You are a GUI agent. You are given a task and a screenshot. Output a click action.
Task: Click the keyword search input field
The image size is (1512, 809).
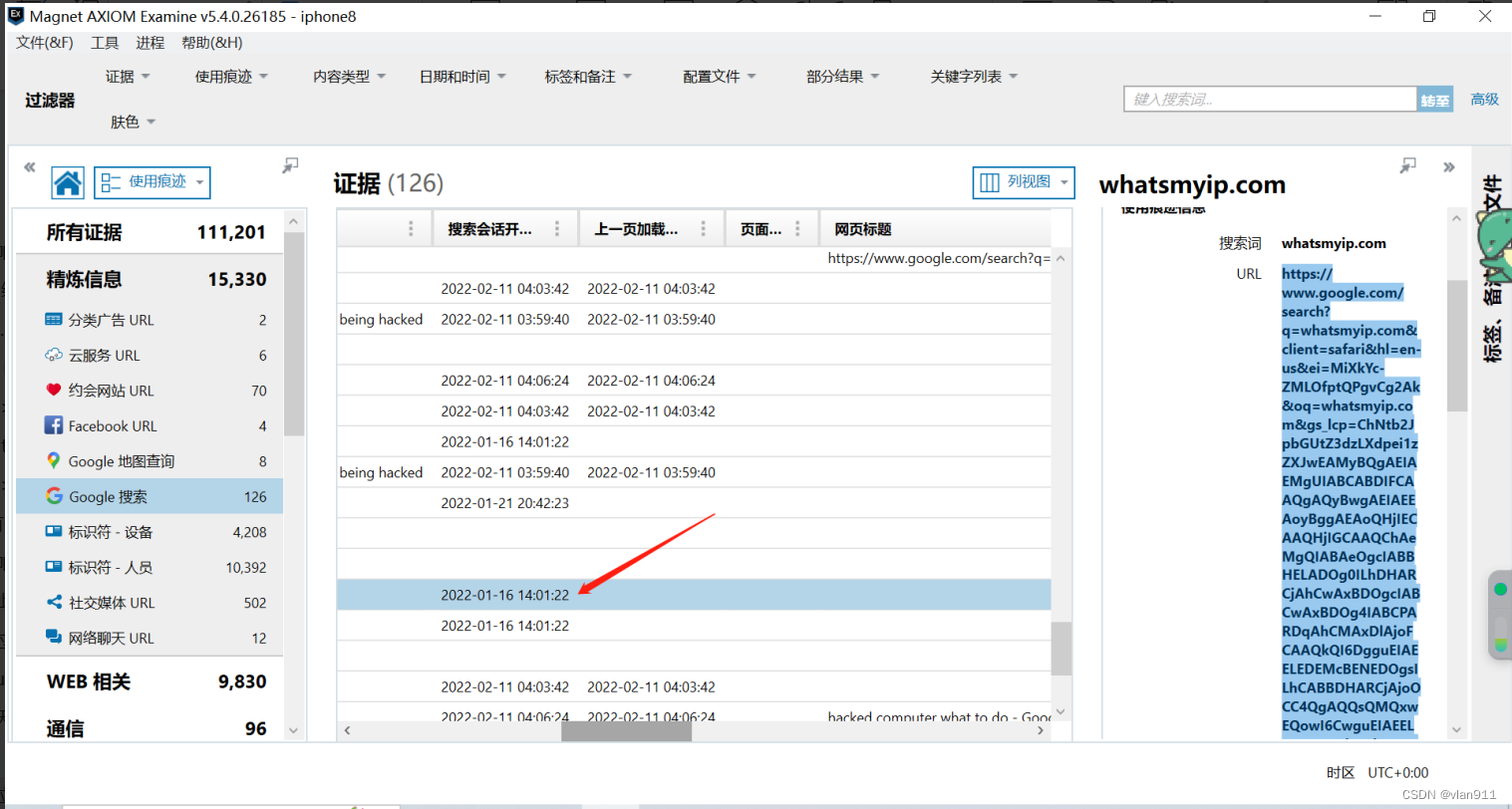[1271, 100]
